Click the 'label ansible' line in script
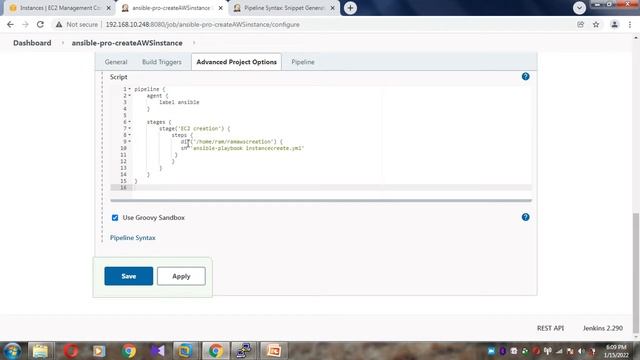The width and height of the screenshot is (640, 360). click(x=179, y=102)
